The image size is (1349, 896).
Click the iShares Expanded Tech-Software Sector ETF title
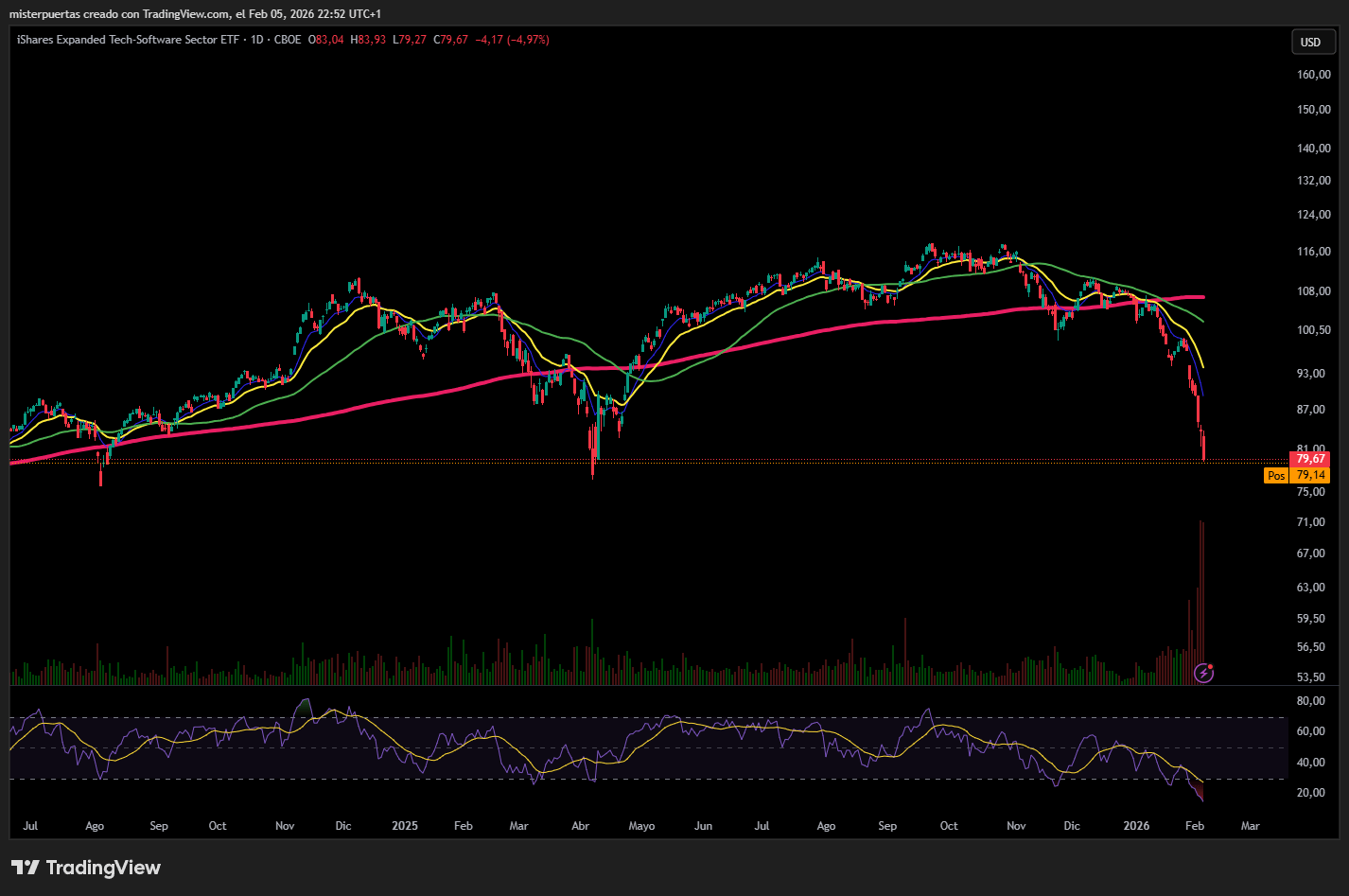[x=128, y=40]
